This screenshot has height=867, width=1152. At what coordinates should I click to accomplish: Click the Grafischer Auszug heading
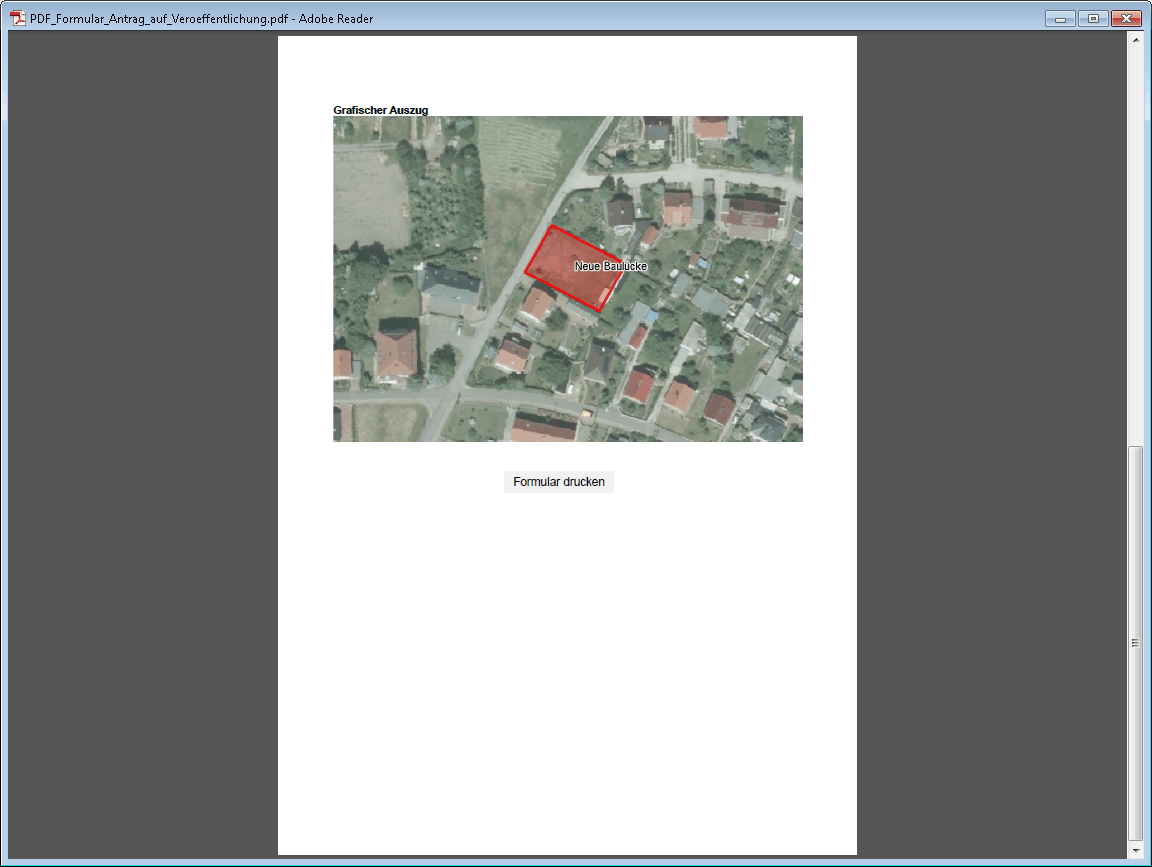380,110
